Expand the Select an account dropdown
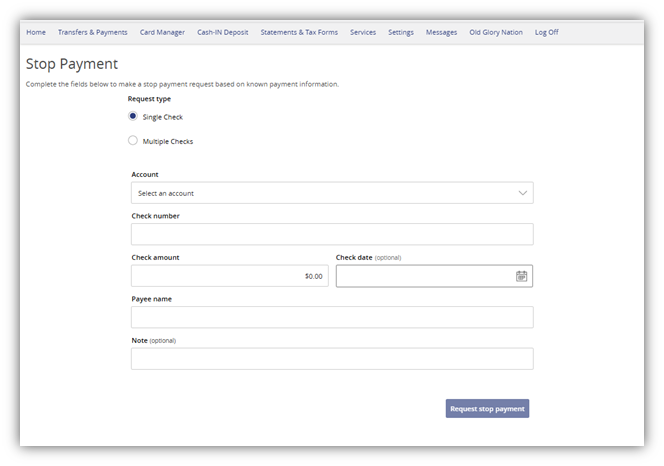This screenshot has width=664, height=466. (x=332, y=193)
